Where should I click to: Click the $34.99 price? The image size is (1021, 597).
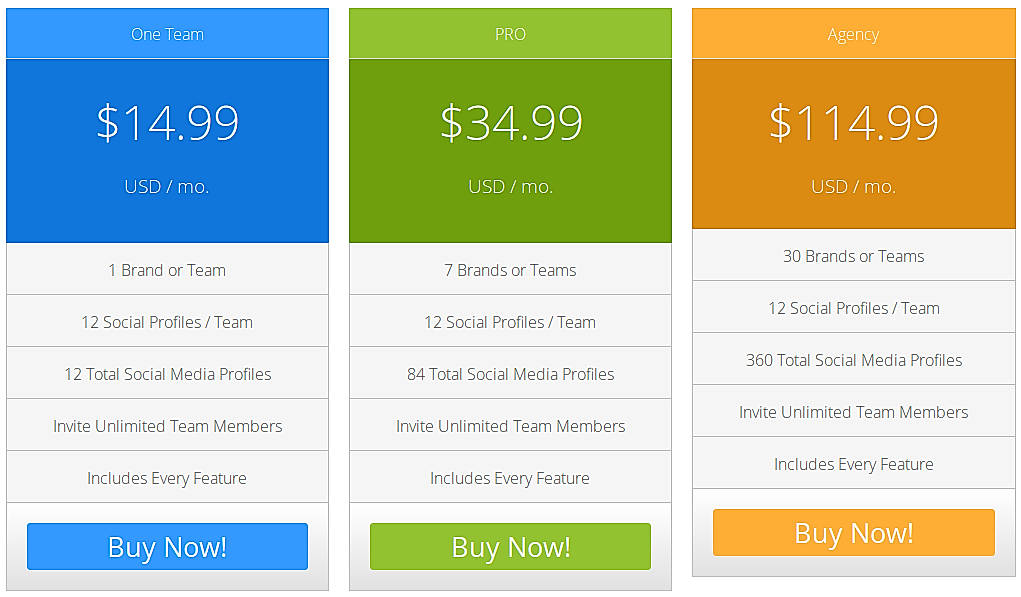510,122
